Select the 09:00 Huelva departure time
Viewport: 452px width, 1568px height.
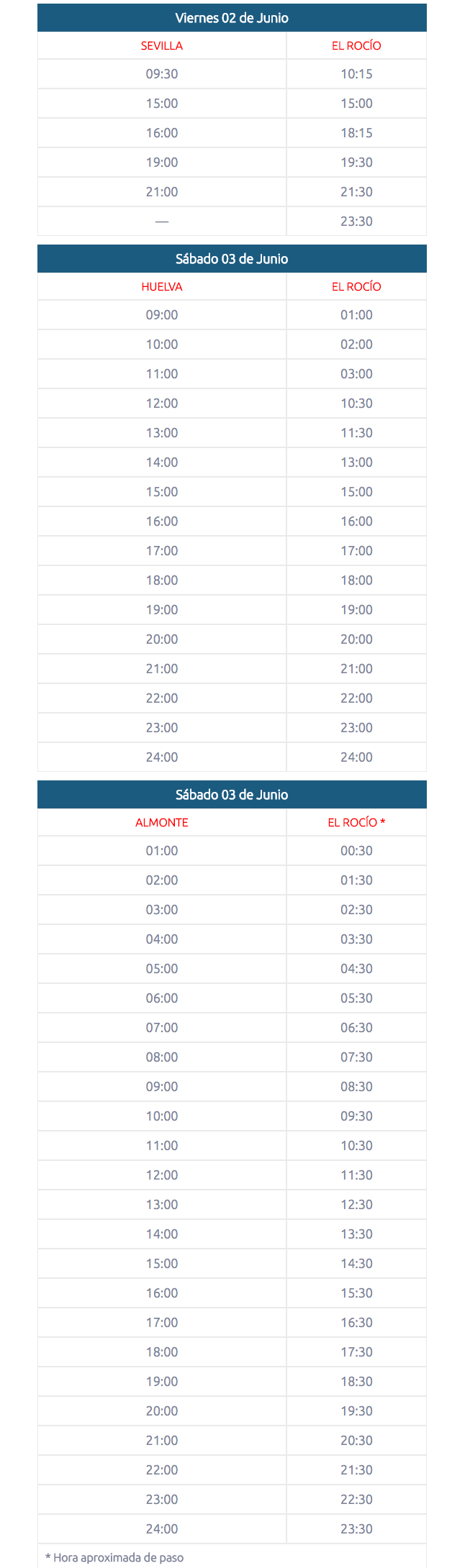coord(162,315)
